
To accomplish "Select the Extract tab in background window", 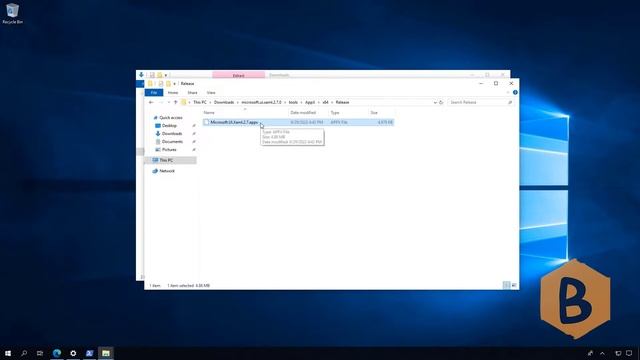I will coord(238,76).
